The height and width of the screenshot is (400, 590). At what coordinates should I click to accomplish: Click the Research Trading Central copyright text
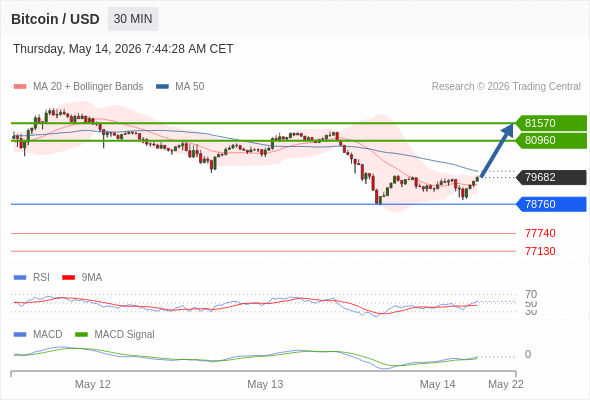click(506, 87)
